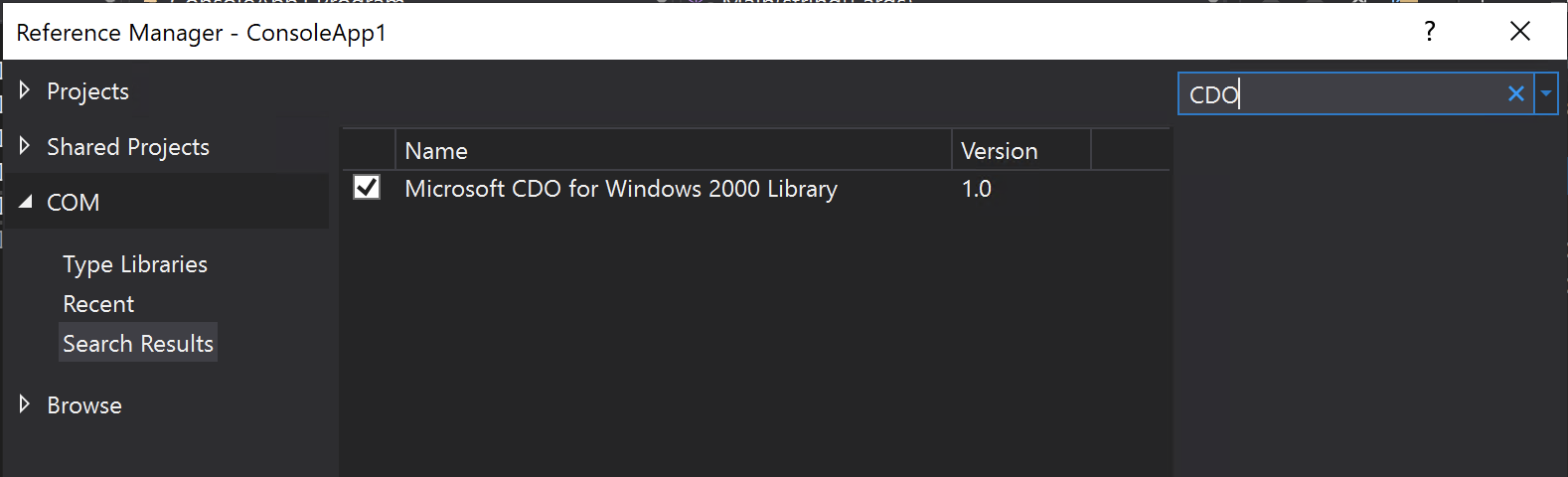Image resolution: width=1568 pixels, height=477 pixels.
Task: Click inside the CDO search field
Action: pyautogui.click(x=1341, y=94)
